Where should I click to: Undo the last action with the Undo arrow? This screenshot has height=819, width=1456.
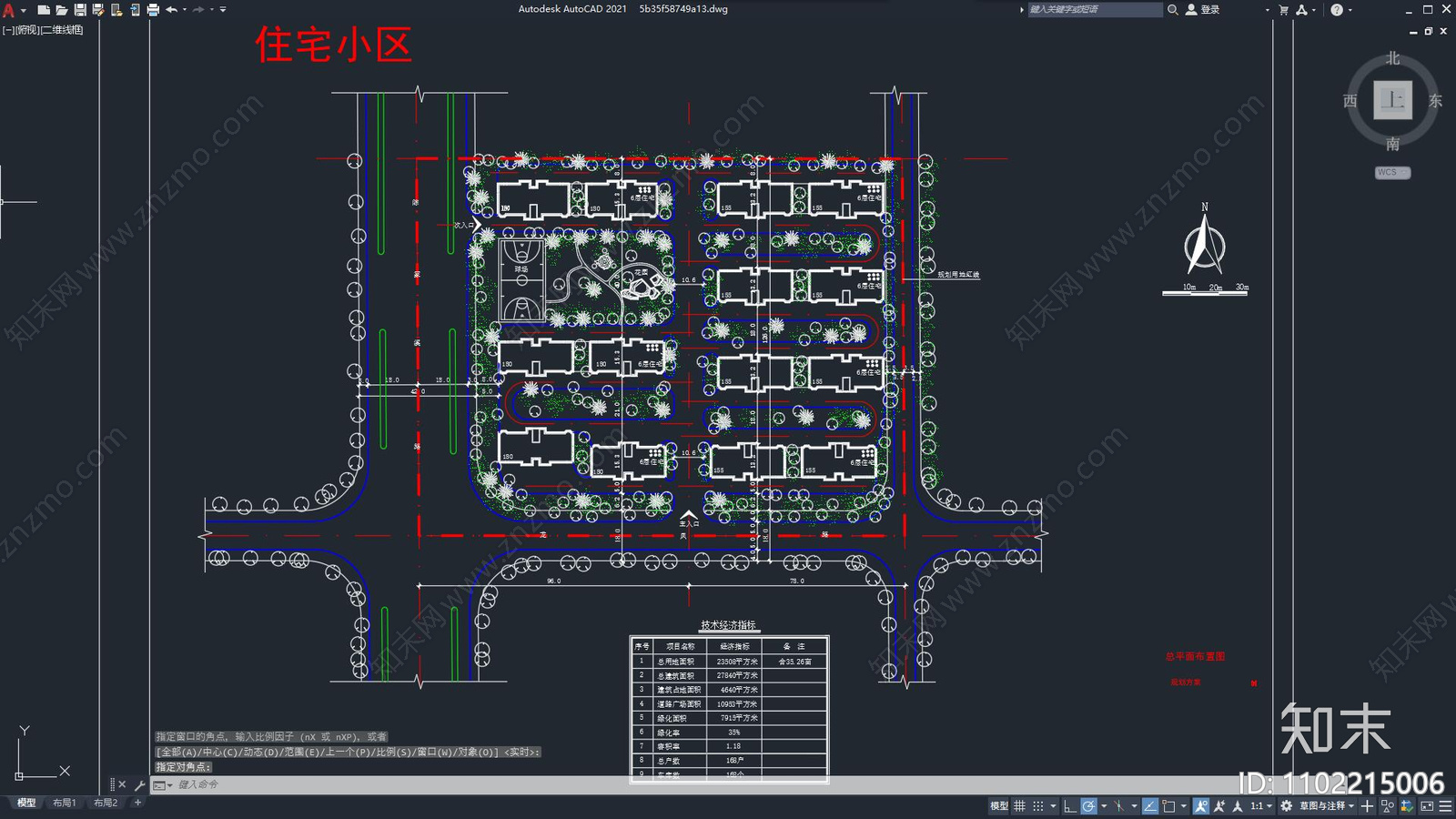pyautogui.click(x=173, y=9)
